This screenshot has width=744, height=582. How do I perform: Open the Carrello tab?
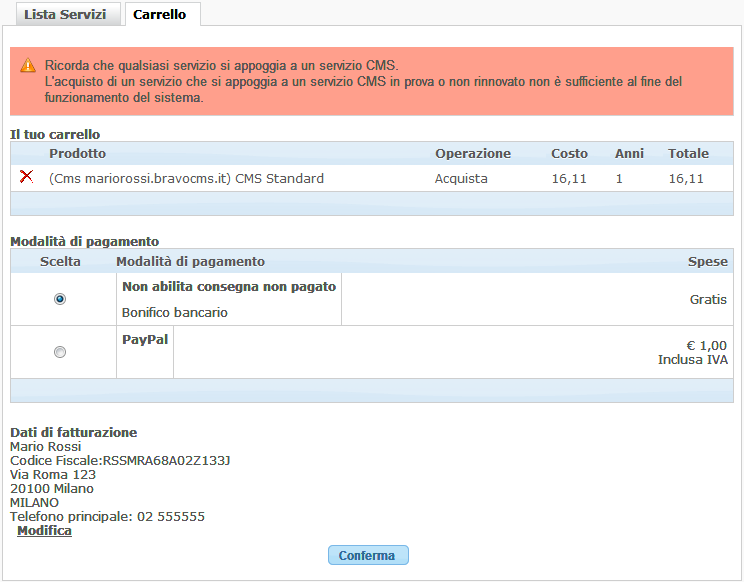(x=162, y=15)
